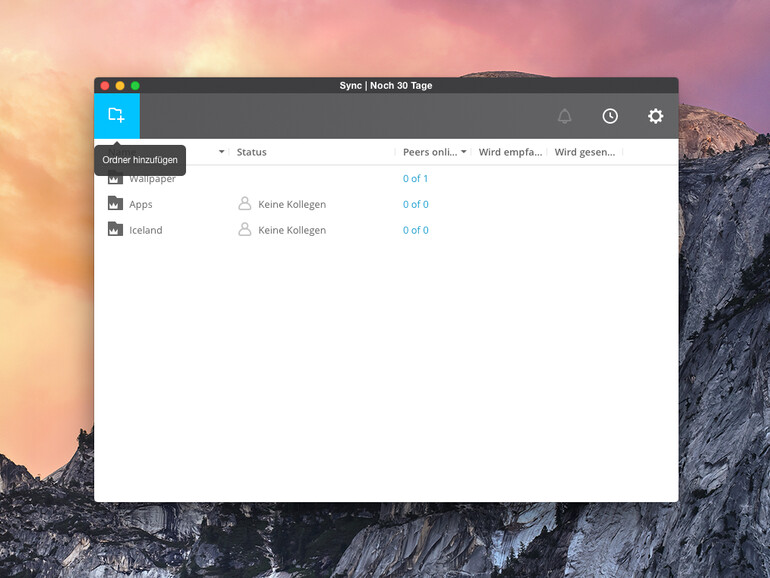The width and height of the screenshot is (770, 578).
Task: Click the Add Folder icon in toolbar
Action: [x=116, y=115]
